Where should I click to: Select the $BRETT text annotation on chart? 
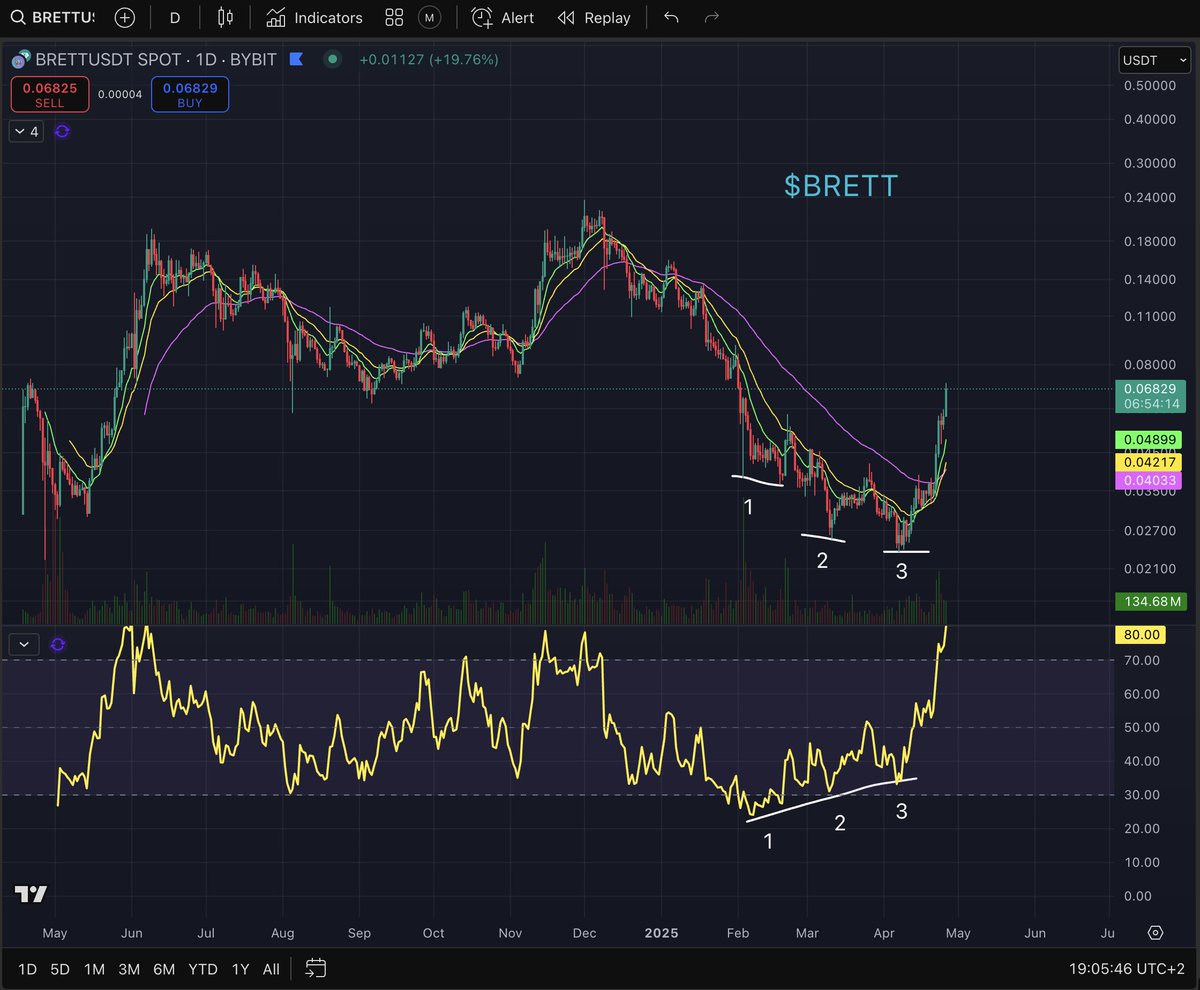coord(841,186)
